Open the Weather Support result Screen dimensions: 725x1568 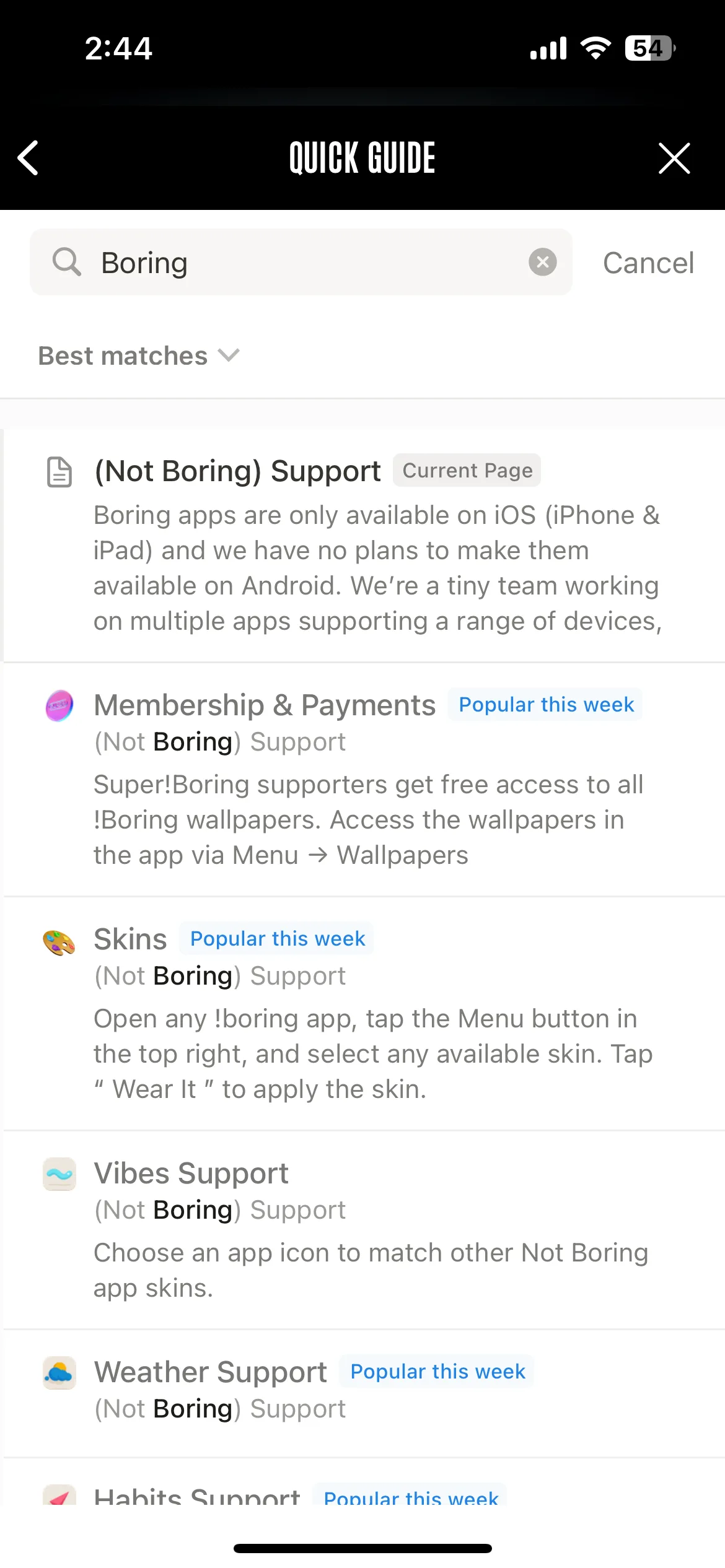pos(364,1393)
